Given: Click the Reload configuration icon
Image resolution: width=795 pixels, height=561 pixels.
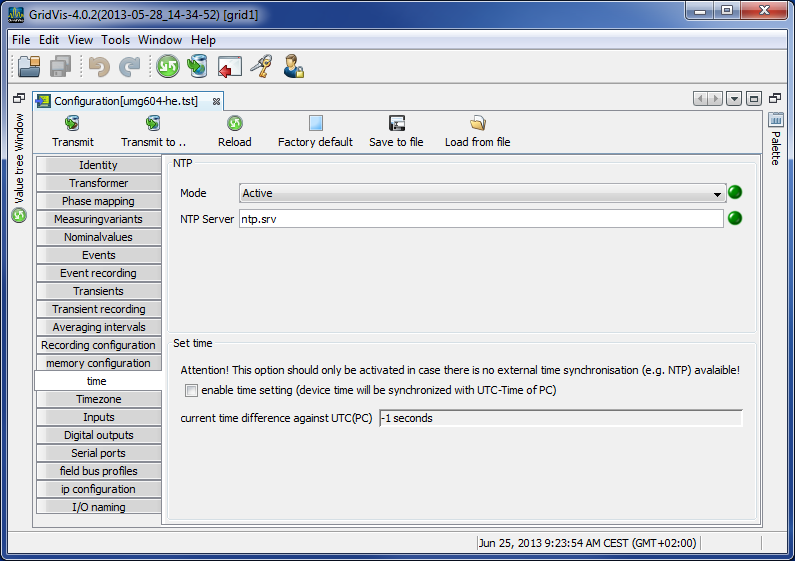Looking at the screenshot, I should 235,124.
